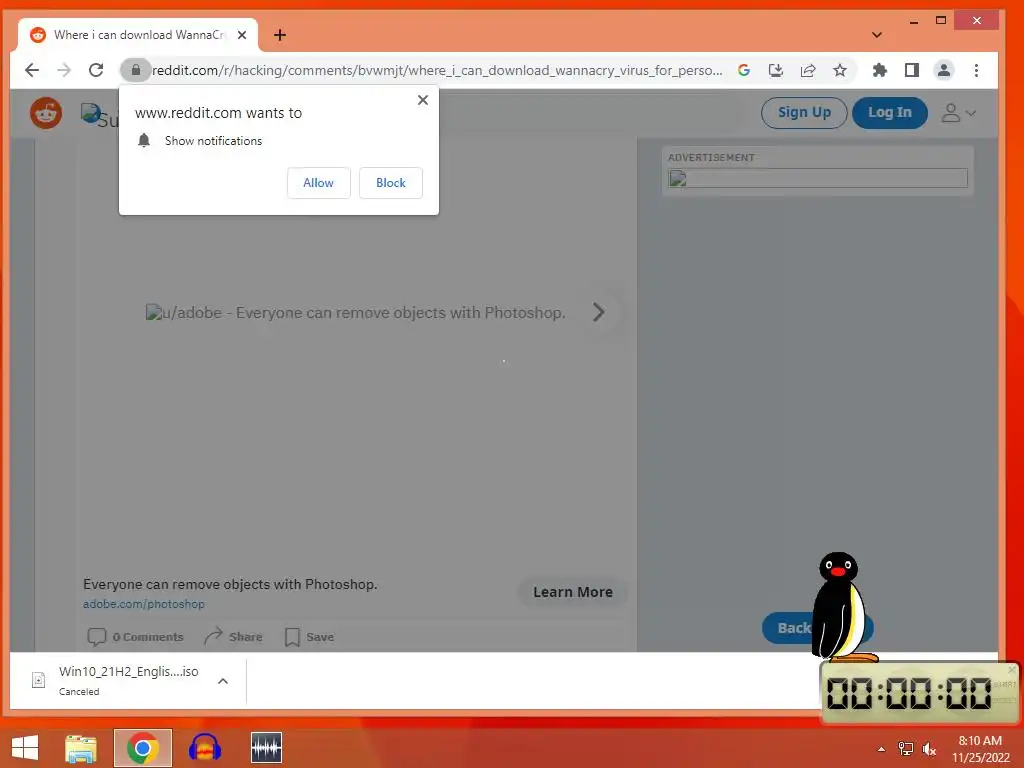Screen dimensions: 1024x768
Task: Open the adobe.com/photoshop link
Action: 144,604
